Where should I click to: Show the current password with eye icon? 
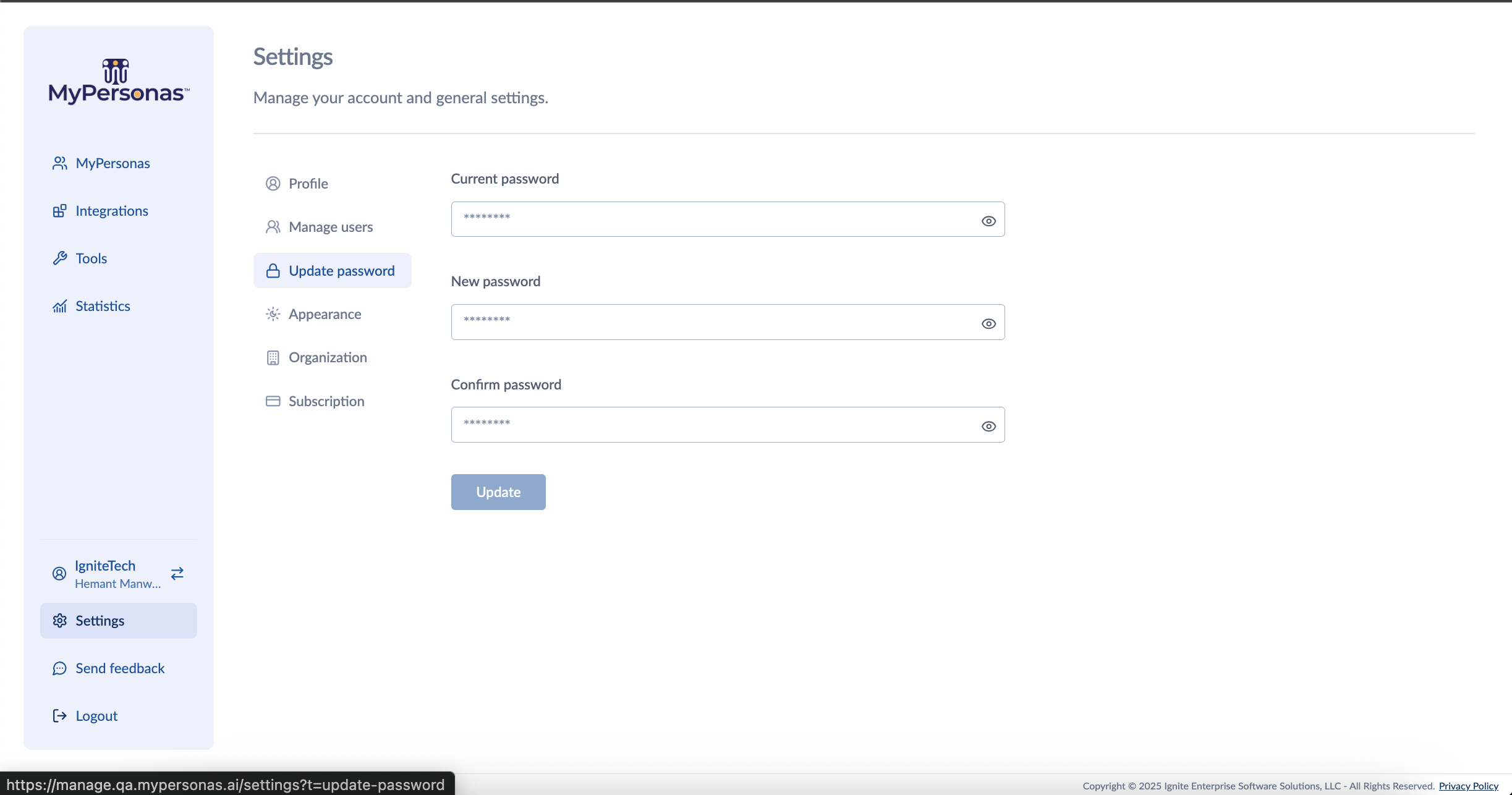point(988,221)
